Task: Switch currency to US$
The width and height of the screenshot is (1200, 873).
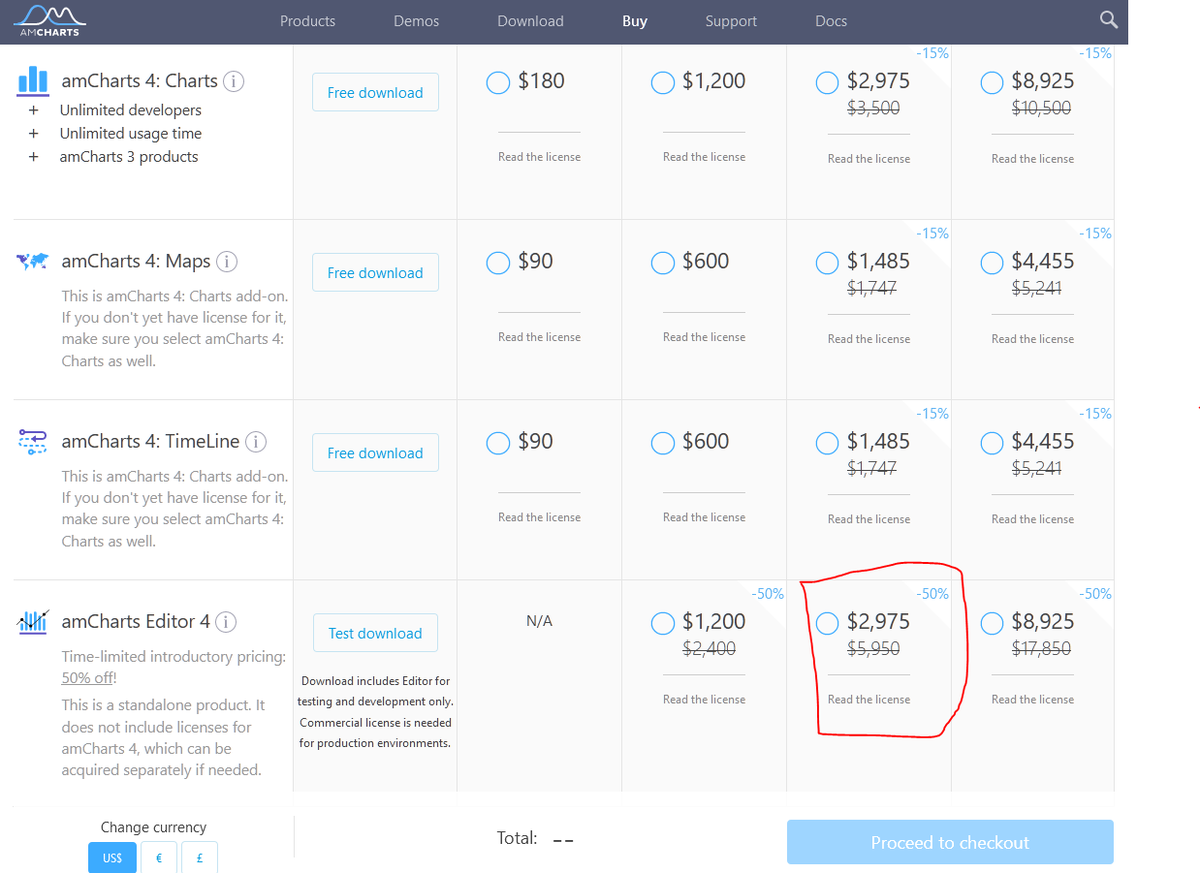Action: click(x=113, y=857)
